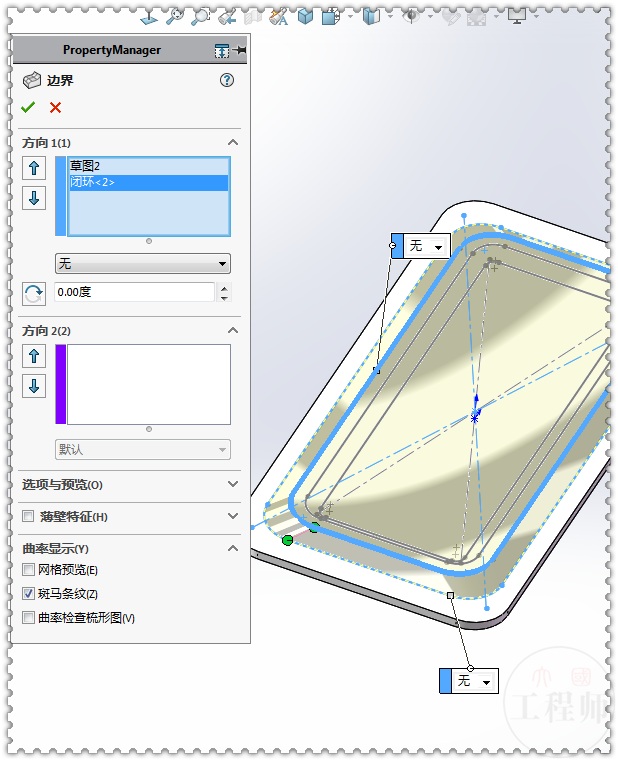Viewport: 618px width, 761px height.
Task: Click the blue origin marker on model
Action: 474,417
